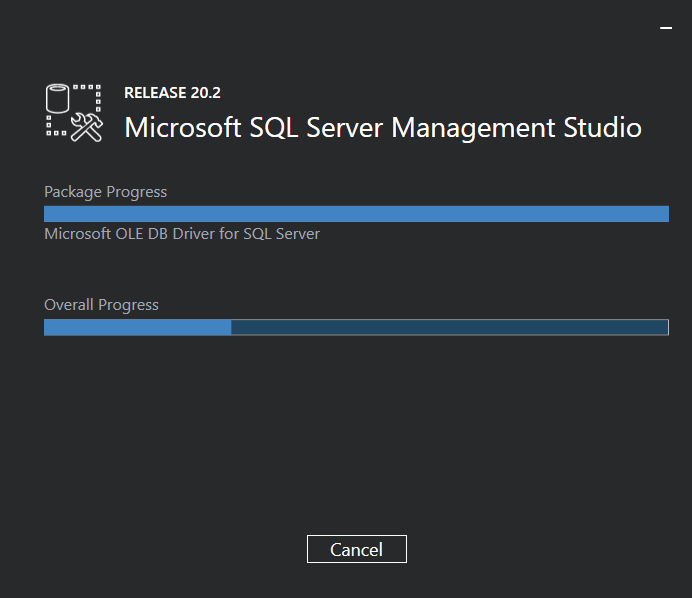
Task: Click the word SQL in the title
Action: (x=276, y=128)
